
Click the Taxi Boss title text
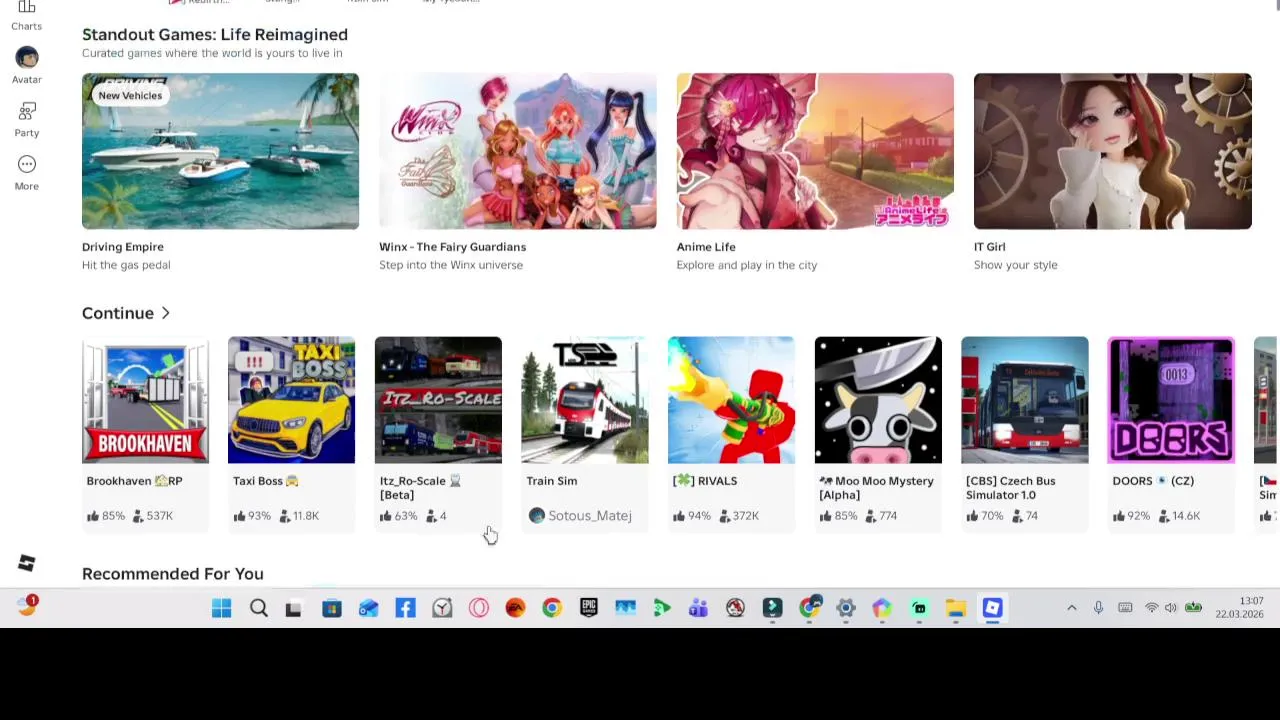266,481
